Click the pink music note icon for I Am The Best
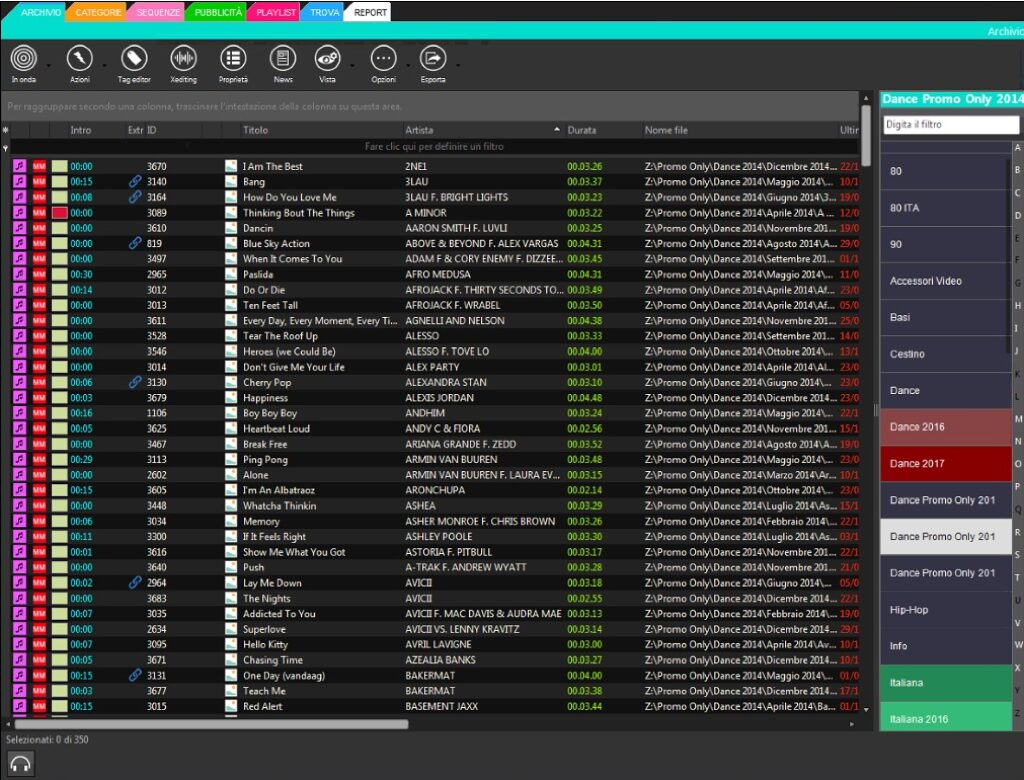Image resolution: width=1024 pixels, height=780 pixels. (20, 166)
